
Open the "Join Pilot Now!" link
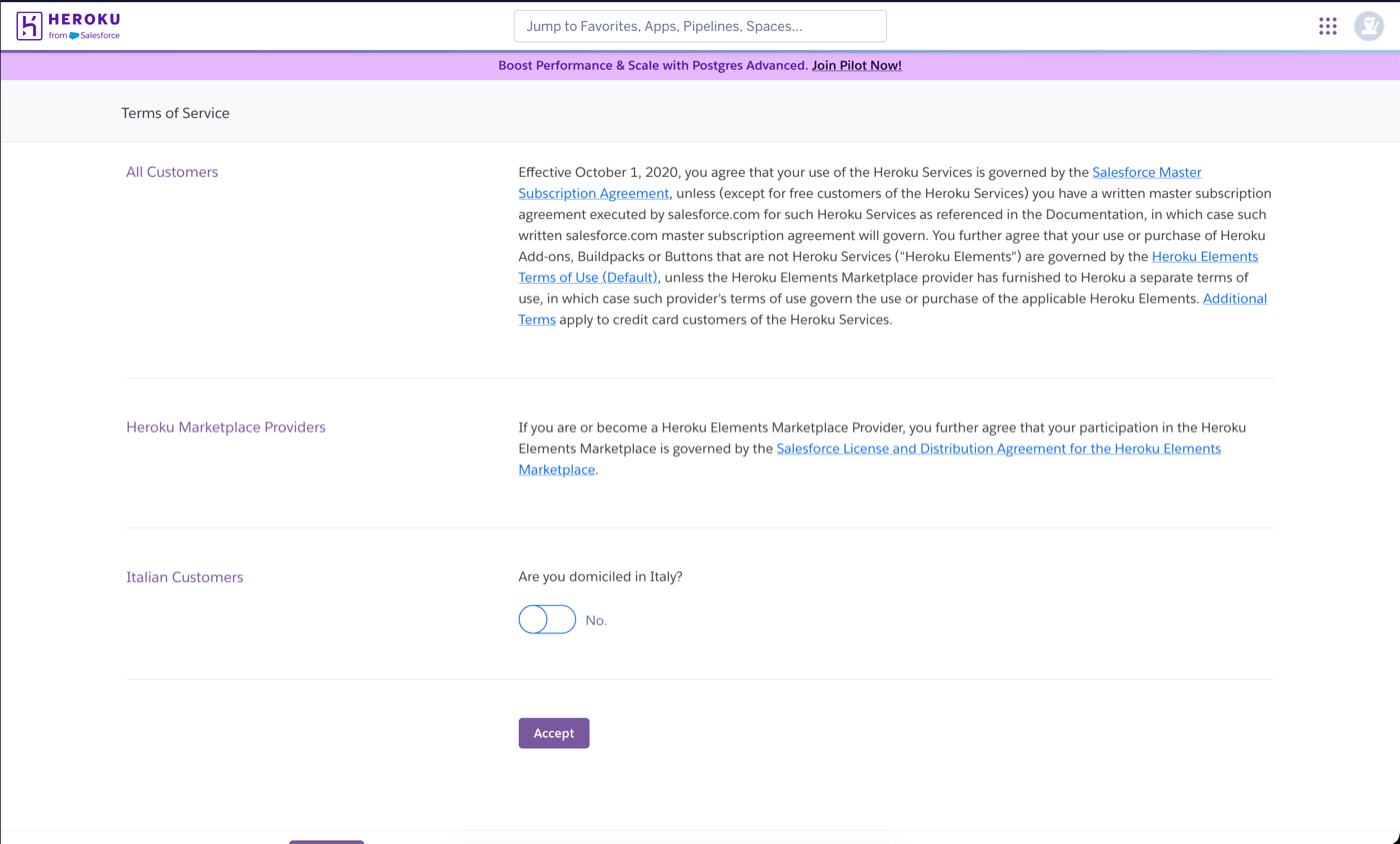[856, 64]
